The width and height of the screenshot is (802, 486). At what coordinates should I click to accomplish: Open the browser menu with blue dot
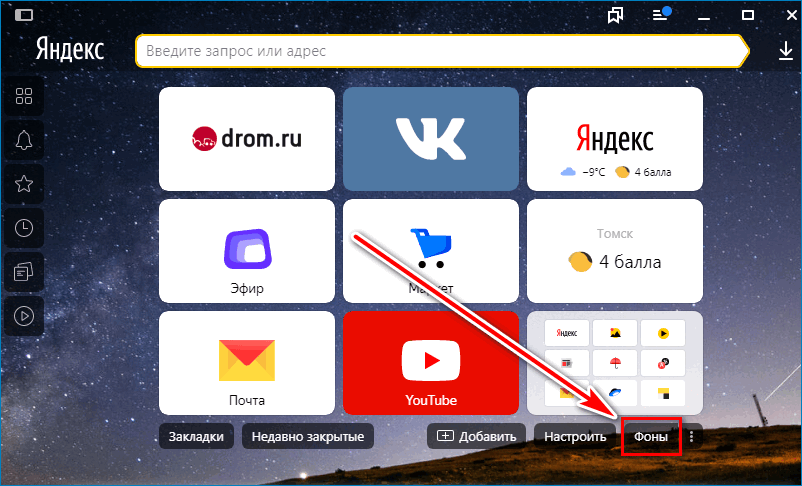click(x=661, y=14)
